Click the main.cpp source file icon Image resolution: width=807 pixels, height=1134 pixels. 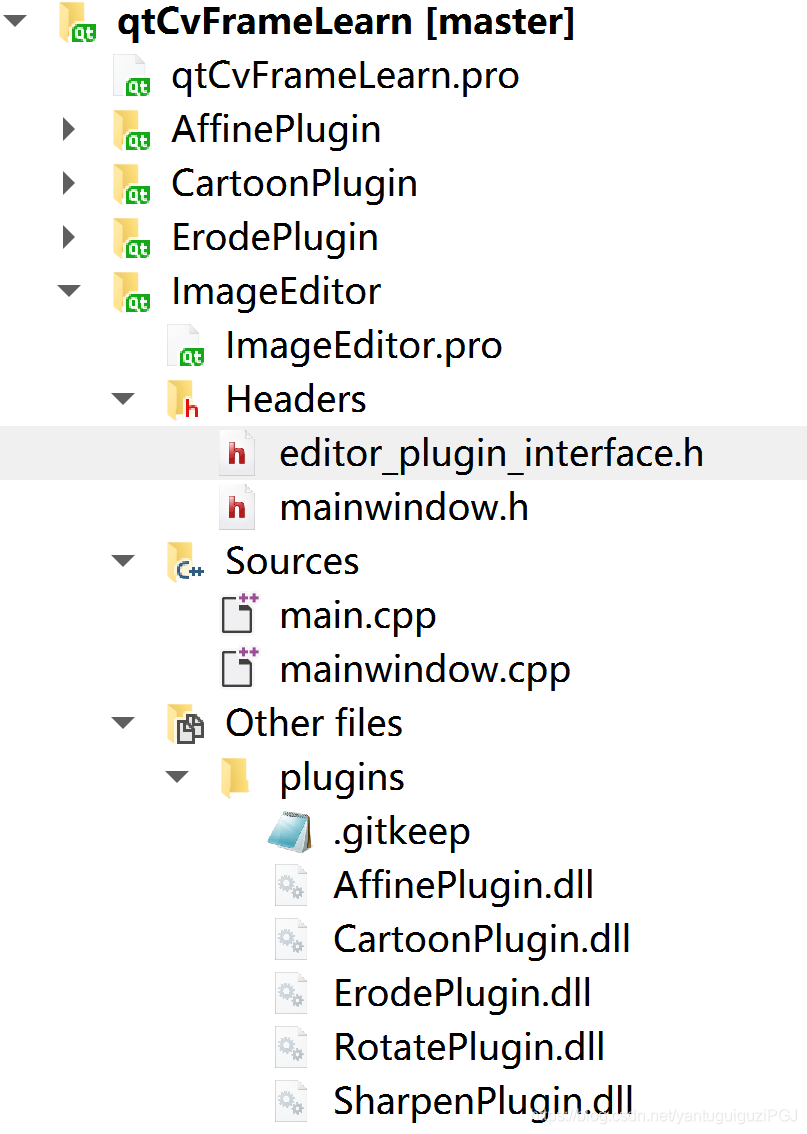(240, 614)
